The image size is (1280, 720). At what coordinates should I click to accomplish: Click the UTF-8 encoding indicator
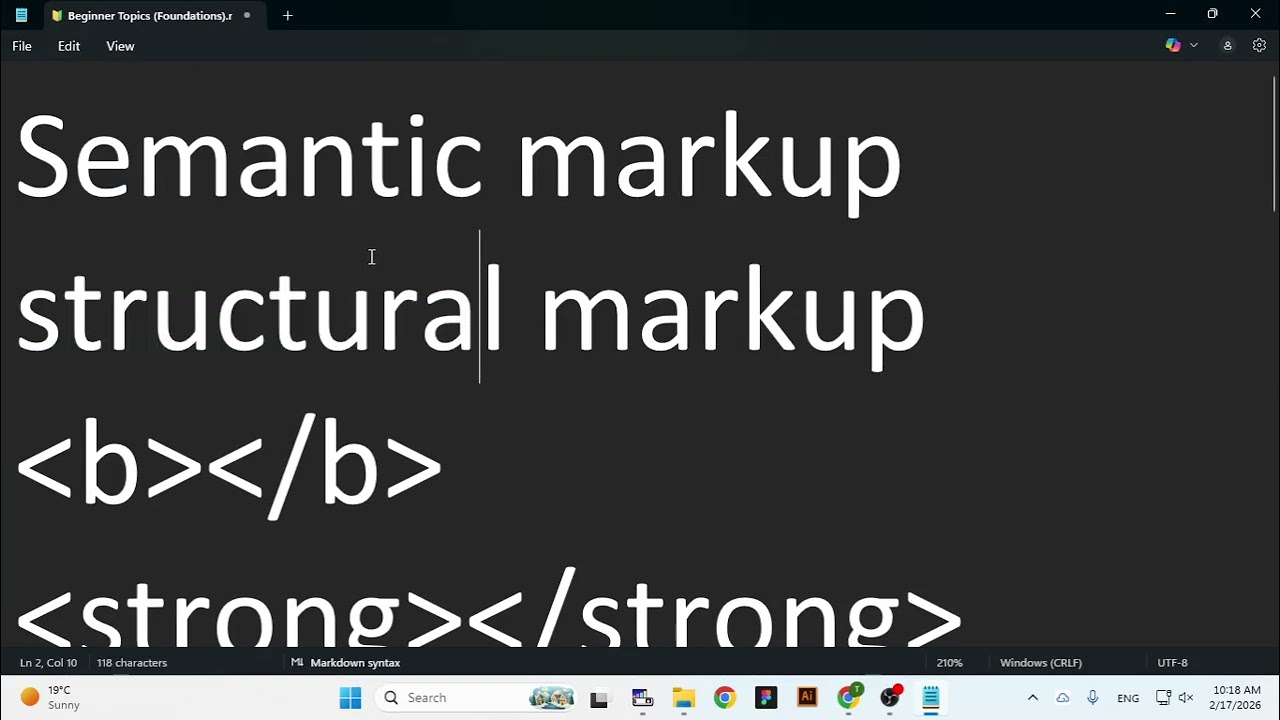tap(1172, 663)
